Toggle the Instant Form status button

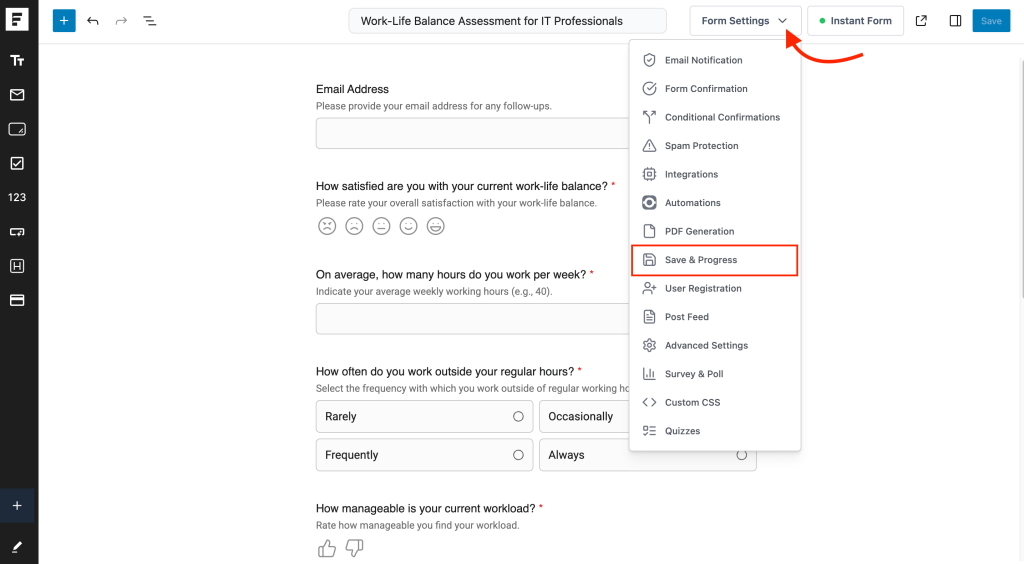(856, 21)
